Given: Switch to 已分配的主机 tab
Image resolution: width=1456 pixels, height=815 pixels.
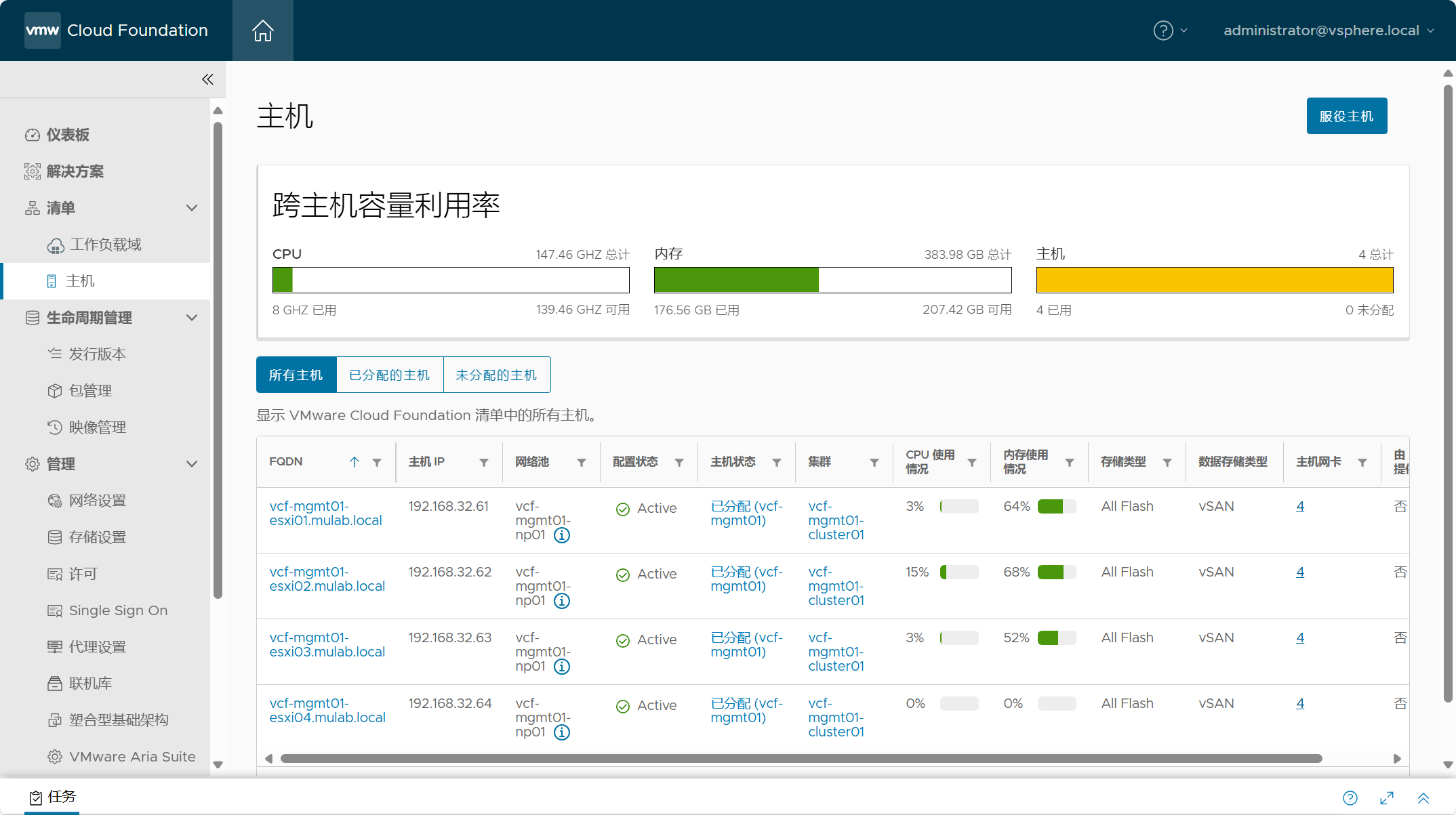Looking at the screenshot, I should [x=390, y=375].
